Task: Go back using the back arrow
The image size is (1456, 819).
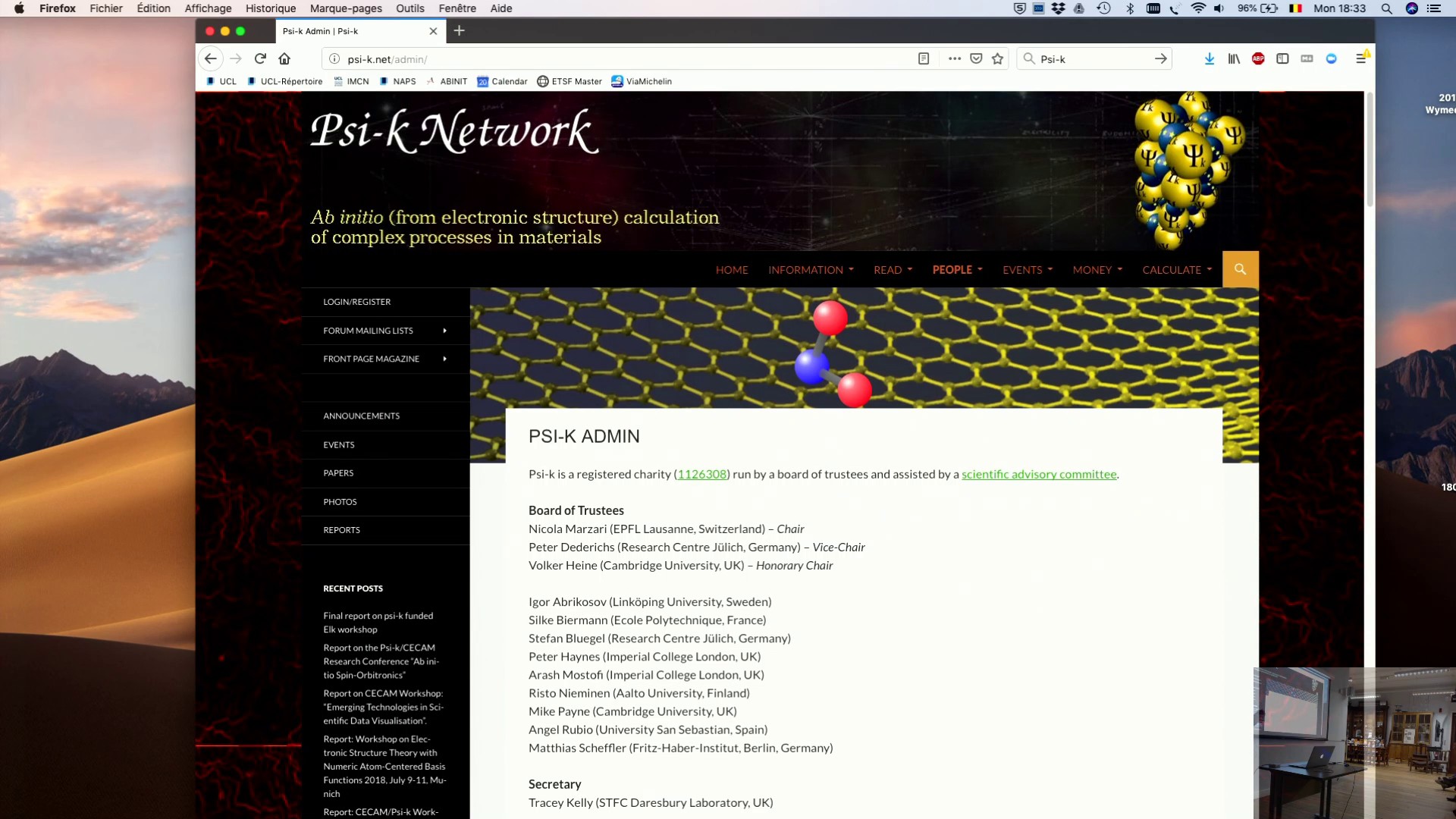Action: (210, 58)
